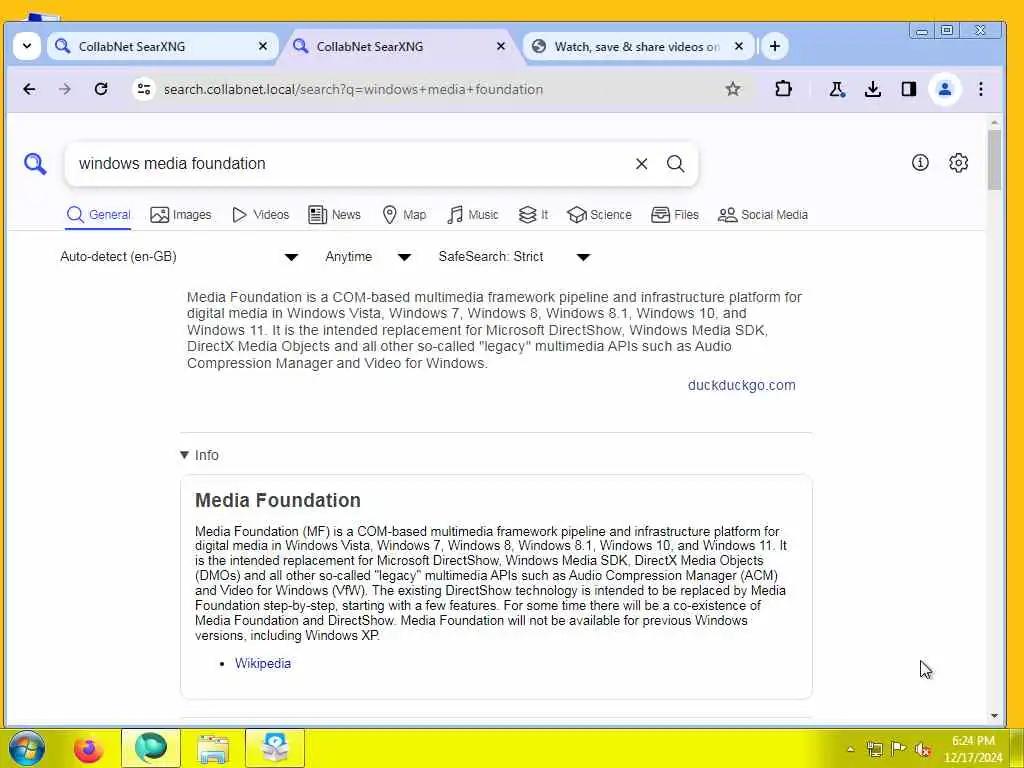Launch Firefox from the taskbar
Image resolution: width=1024 pixels, height=768 pixels.
click(88, 748)
